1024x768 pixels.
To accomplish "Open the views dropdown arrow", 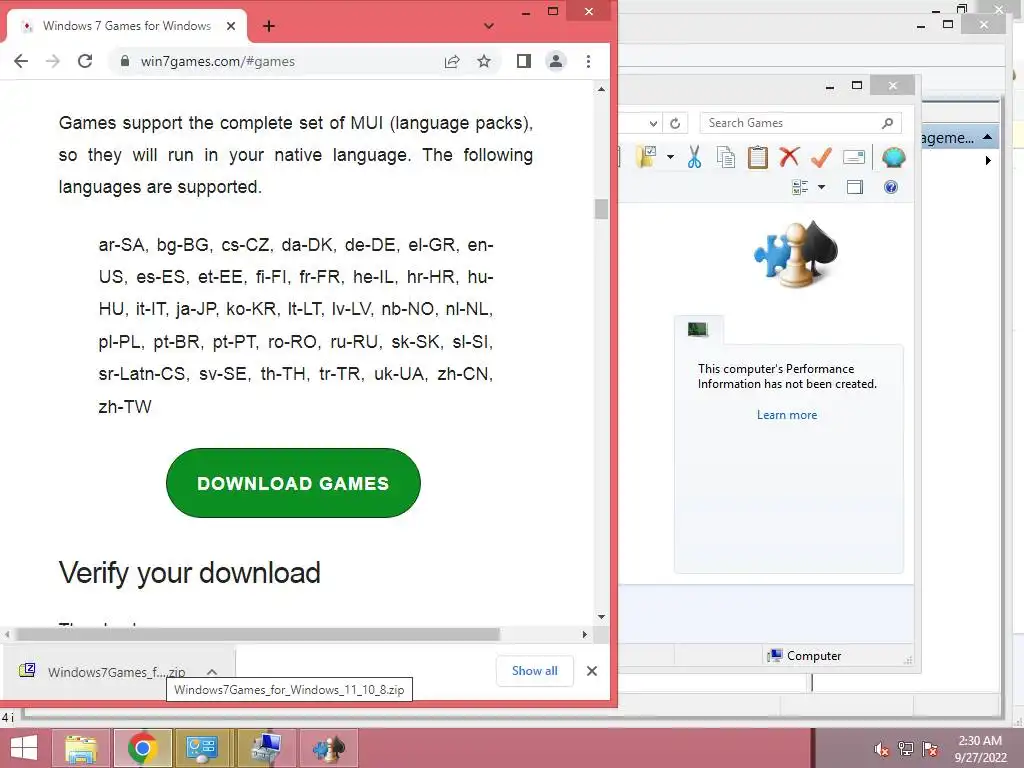I will 822,187.
